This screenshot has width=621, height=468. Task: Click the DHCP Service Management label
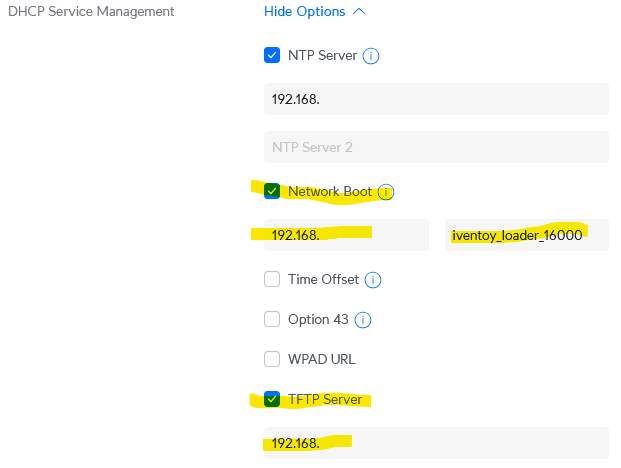pos(91,11)
